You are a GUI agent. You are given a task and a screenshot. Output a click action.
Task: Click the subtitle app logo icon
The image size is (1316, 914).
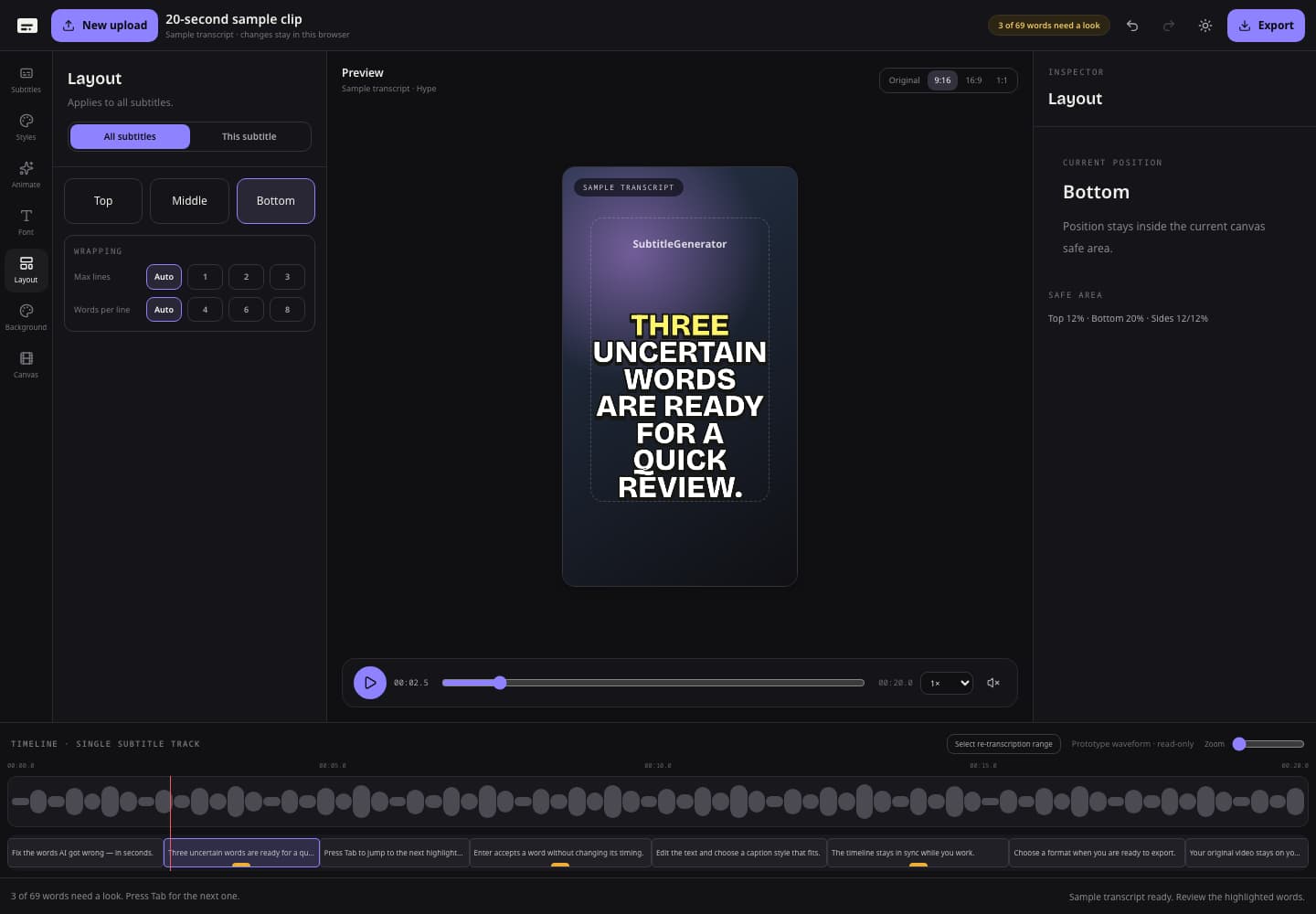27,26
